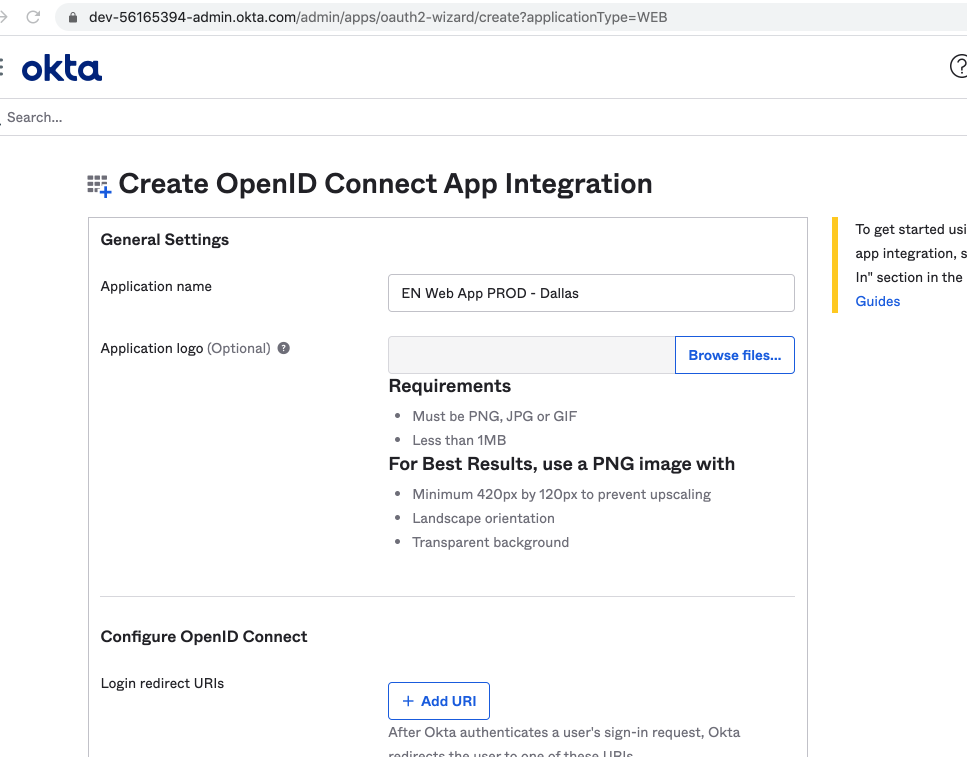Click the empty logo file path field
967x757 pixels.
tap(531, 355)
